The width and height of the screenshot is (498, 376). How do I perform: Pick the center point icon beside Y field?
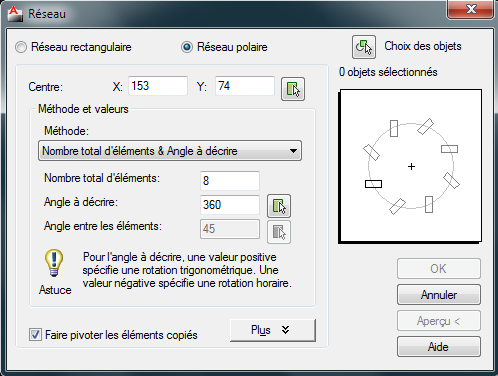293,89
